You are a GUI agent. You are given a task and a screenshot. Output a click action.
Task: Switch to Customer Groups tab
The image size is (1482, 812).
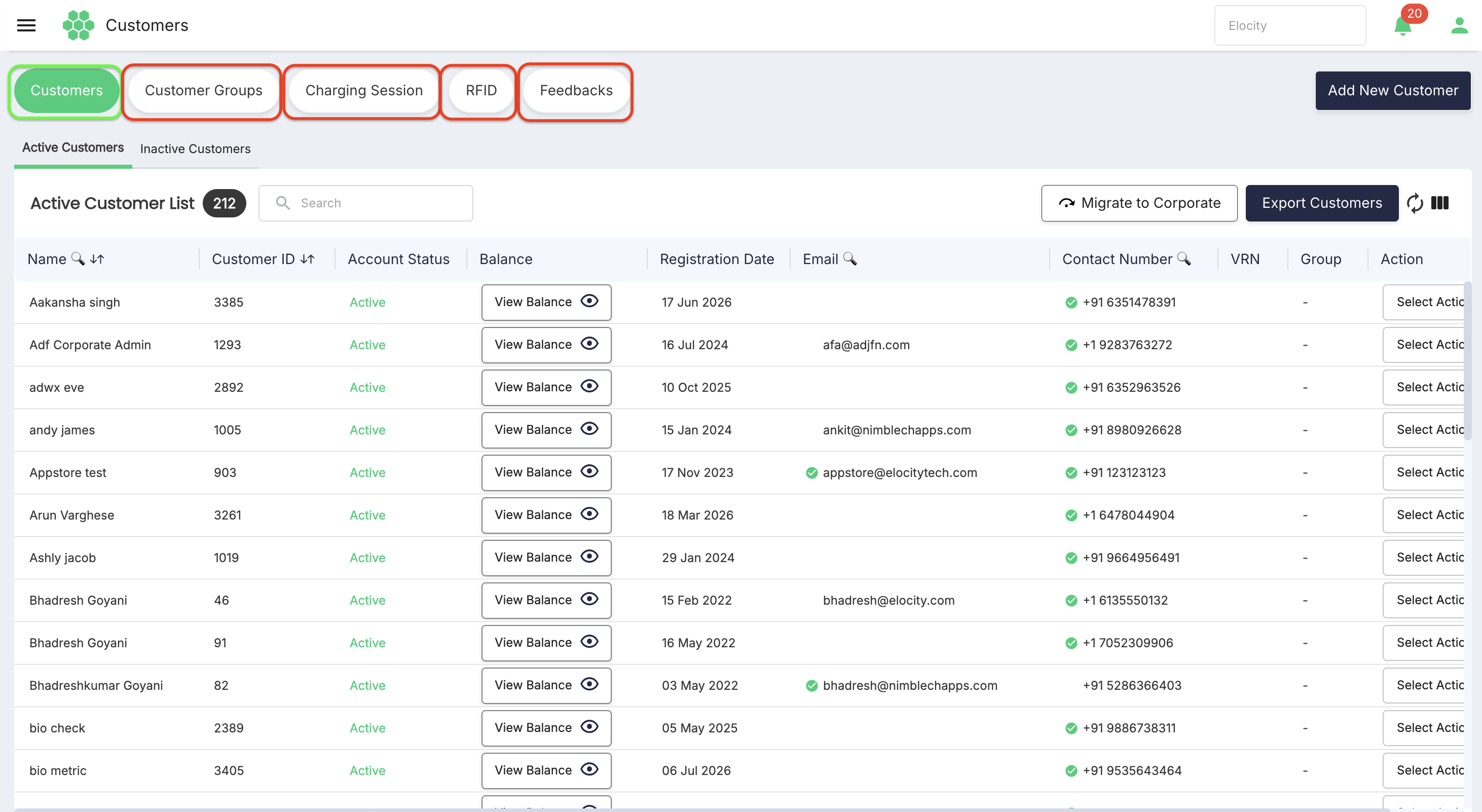pyautogui.click(x=203, y=91)
